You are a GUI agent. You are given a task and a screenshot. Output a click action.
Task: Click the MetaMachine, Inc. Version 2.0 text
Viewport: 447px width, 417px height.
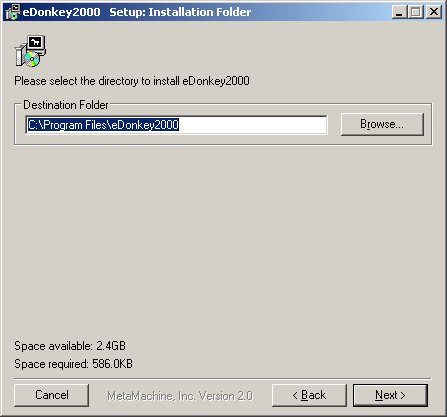(180, 396)
